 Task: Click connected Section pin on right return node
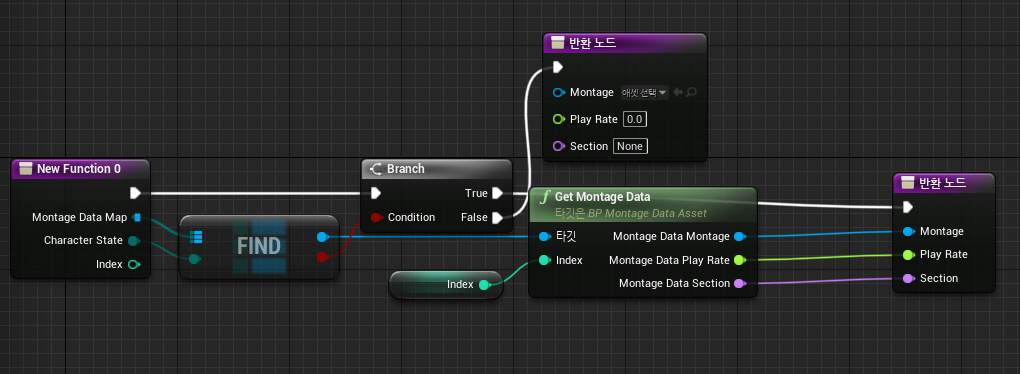pyautogui.click(x=909, y=278)
